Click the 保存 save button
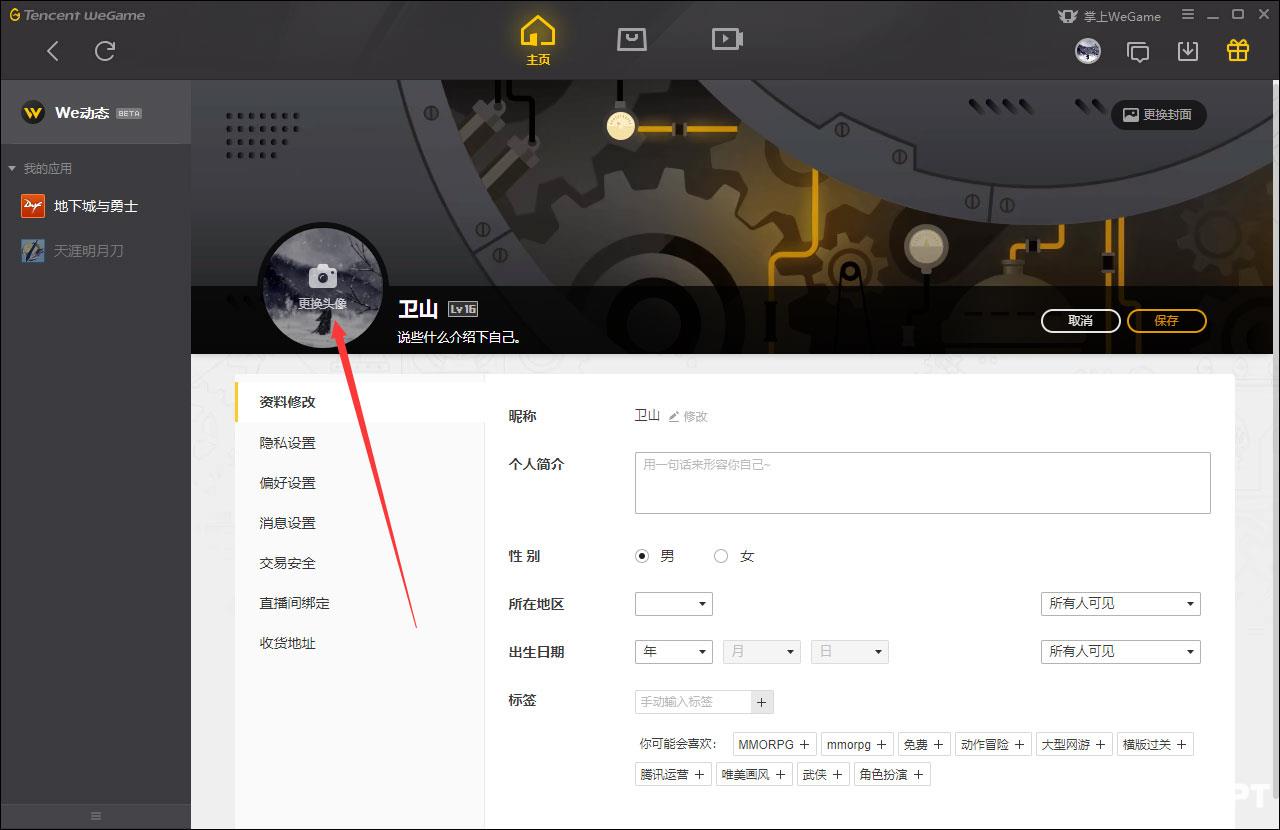Screen dimensions: 1280x830 tap(1167, 321)
